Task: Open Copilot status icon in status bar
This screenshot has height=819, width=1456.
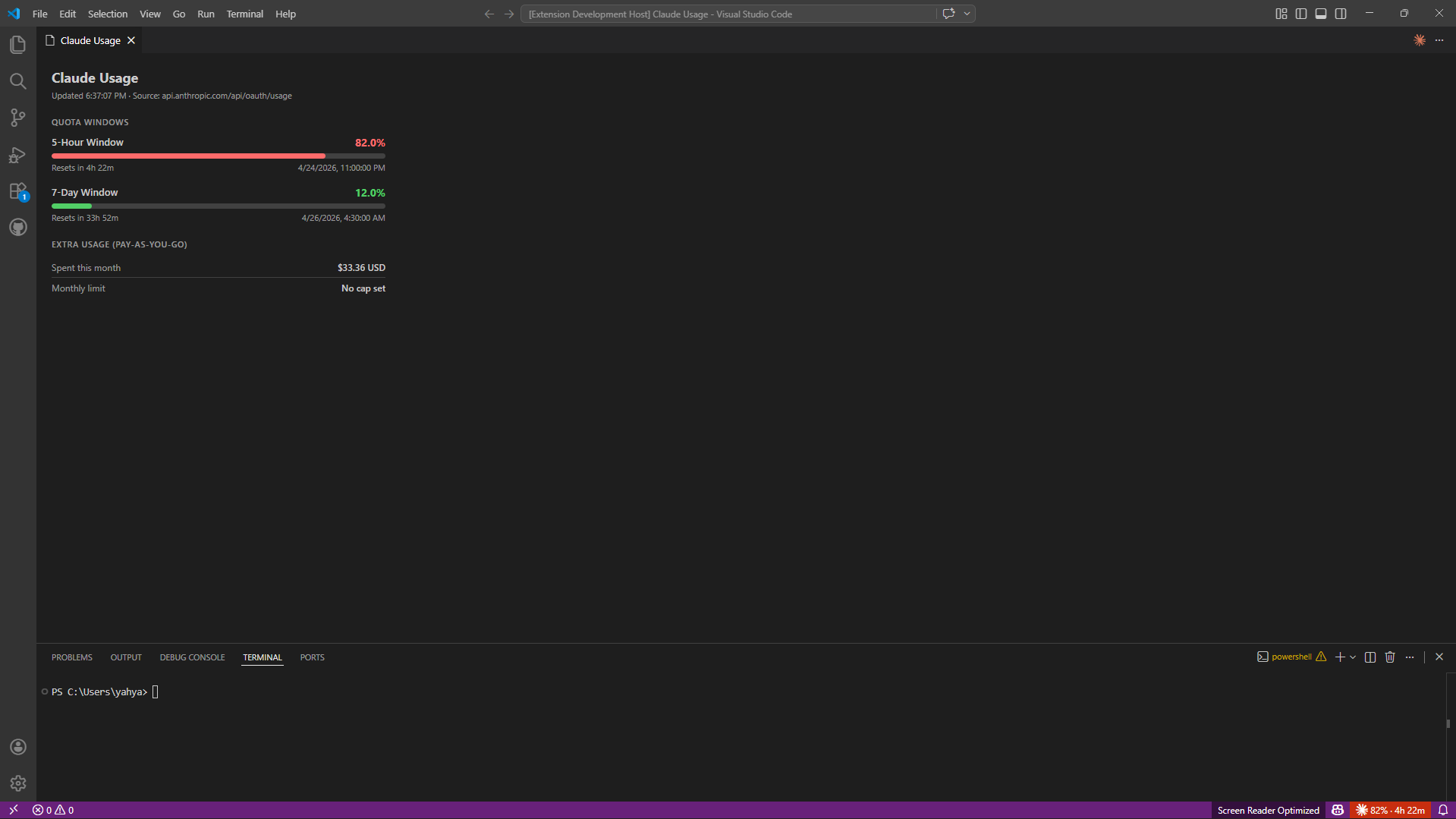Action: pyautogui.click(x=1338, y=810)
